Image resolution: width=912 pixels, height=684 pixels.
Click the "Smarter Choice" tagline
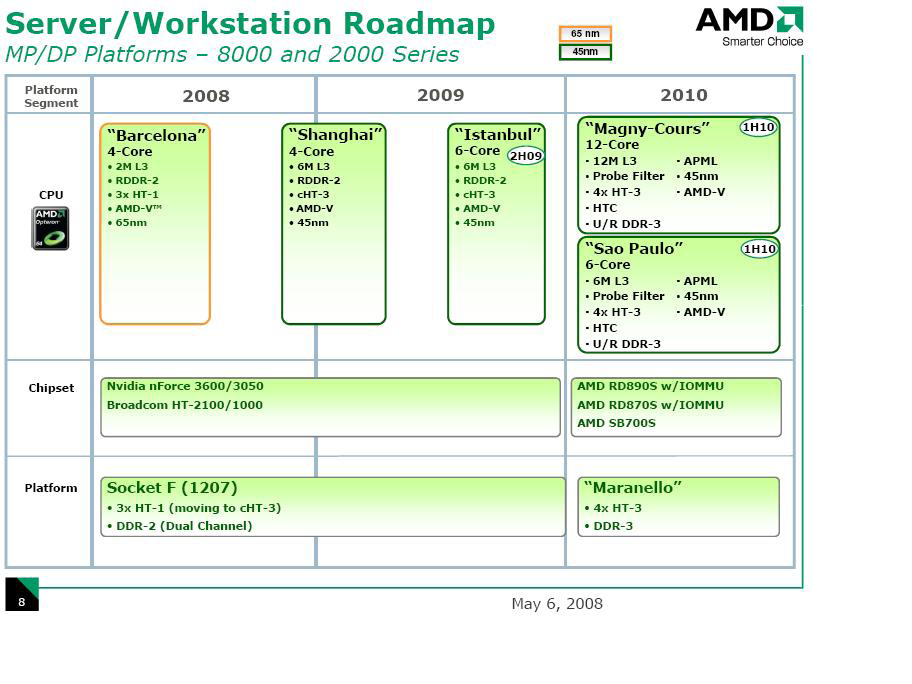763,41
